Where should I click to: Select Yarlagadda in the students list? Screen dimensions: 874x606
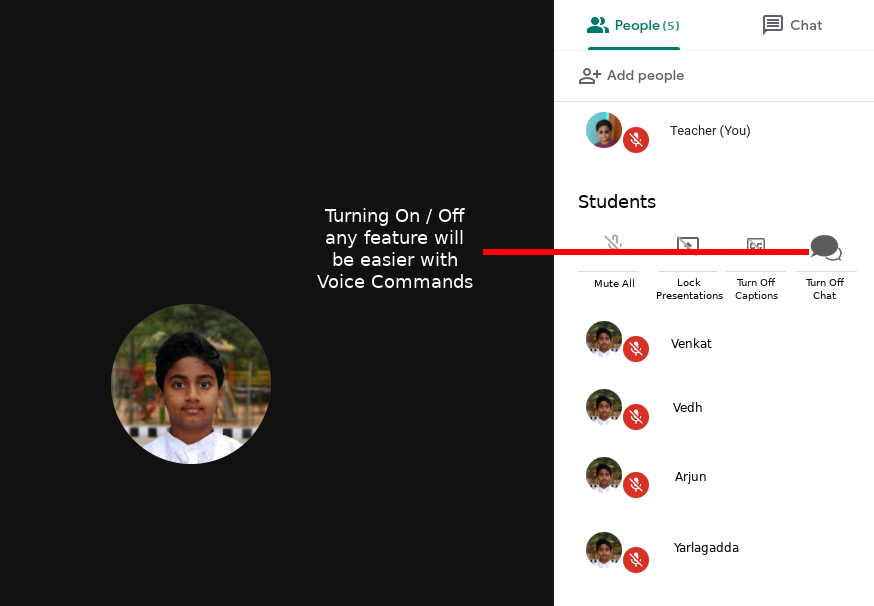(x=706, y=548)
